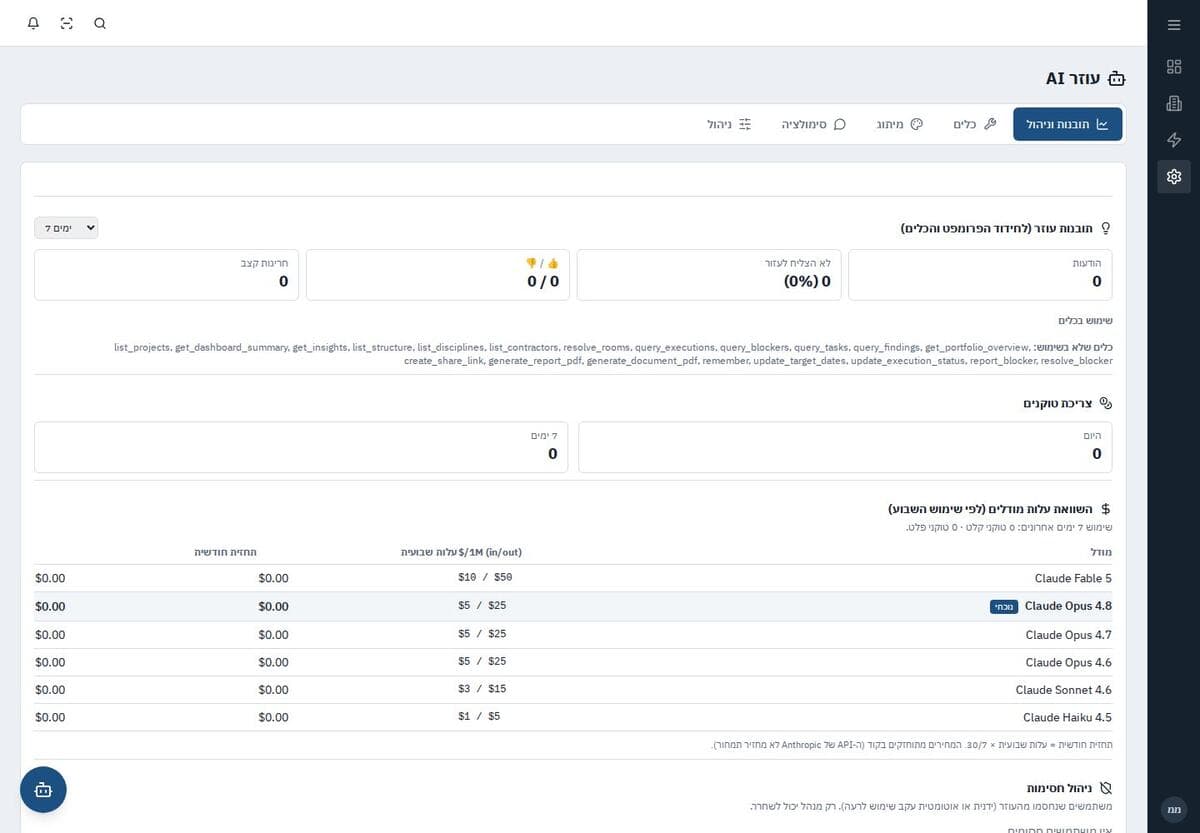Click the create_share_link tool name
The height and width of the screenshot is (833, 1200).
(443, 360)
